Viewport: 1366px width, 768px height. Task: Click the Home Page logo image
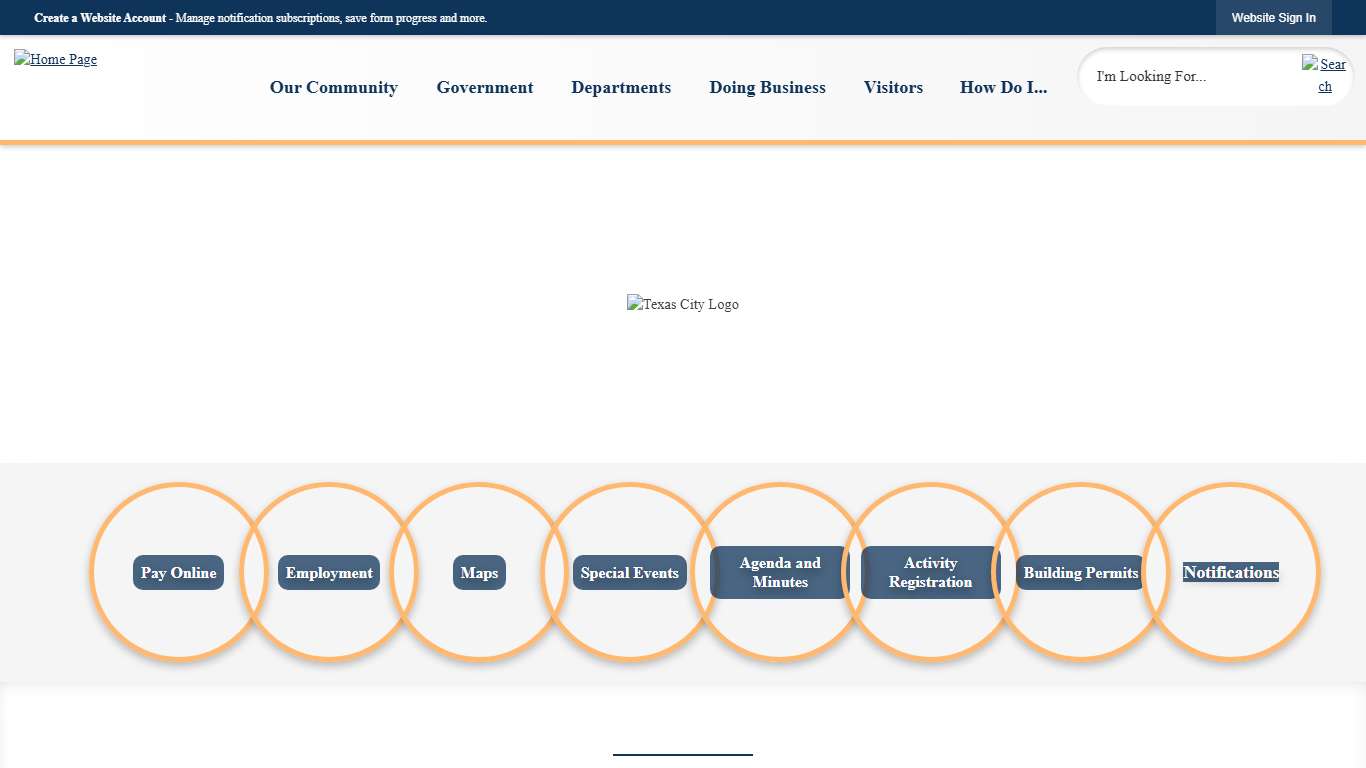coord(56,59)
